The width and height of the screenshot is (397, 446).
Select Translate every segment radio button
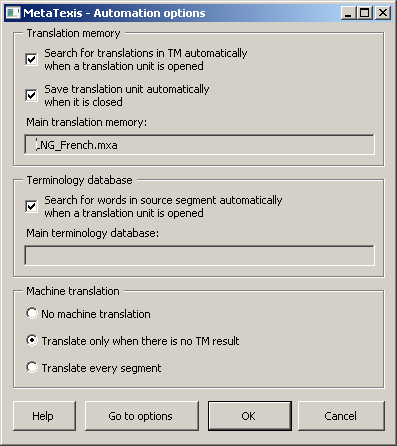click(32, 367)
